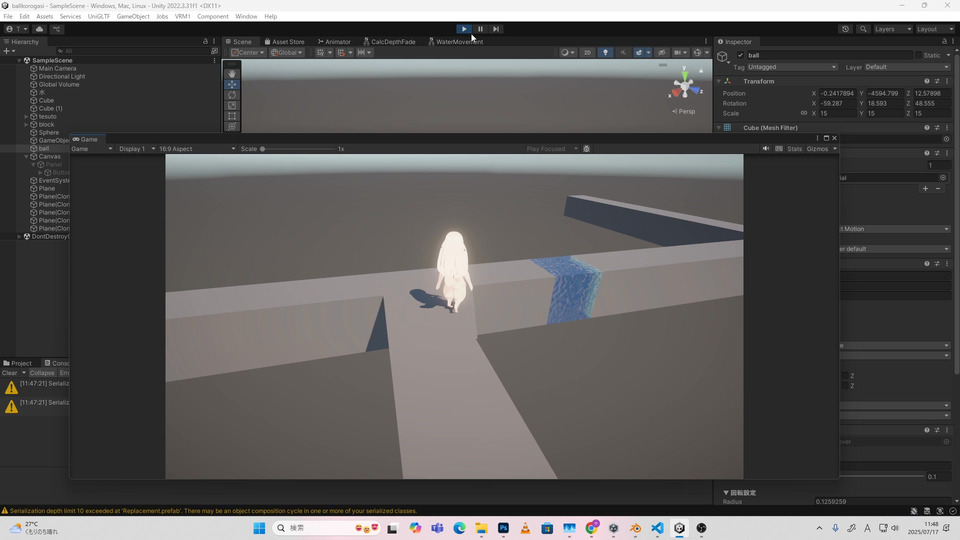
Task: Toggle Scene effects (skybox/fog)
Action: 639,53
